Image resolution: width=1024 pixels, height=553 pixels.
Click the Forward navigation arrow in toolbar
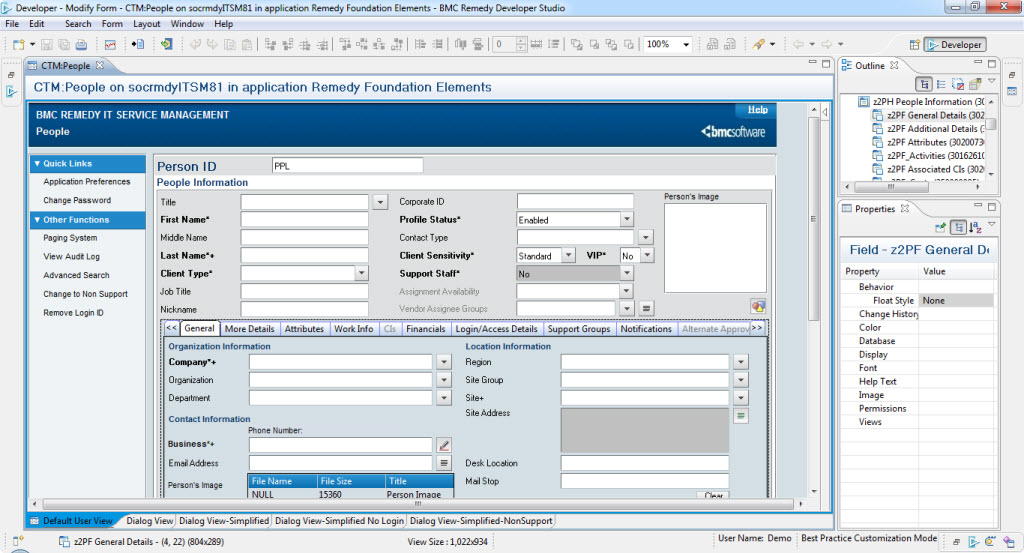827,44
